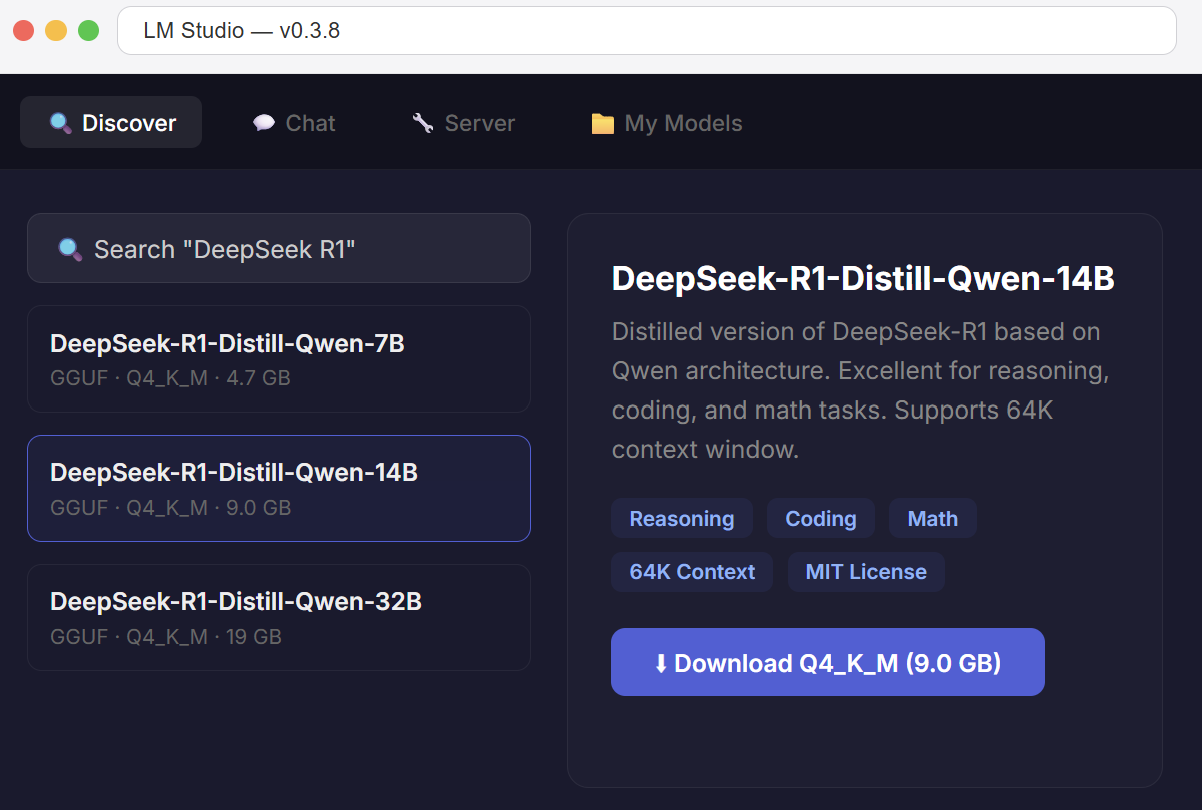The width and height of the screenshot is (1202, 810).
Task: Select the DeepSeek-R1-Distill-Qwen-14B list entry
Action: coord(278,488)
